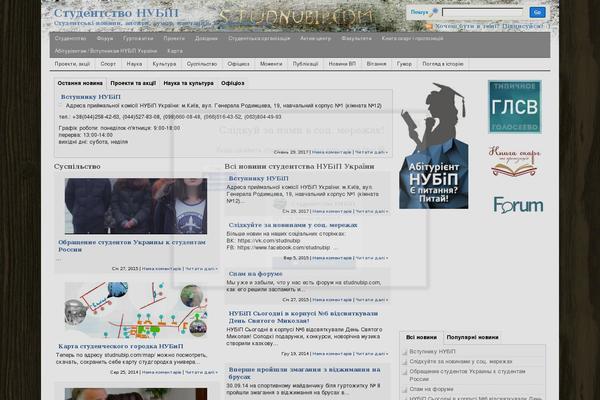Open Форум in the grey main menu

[x=105, y=38]
